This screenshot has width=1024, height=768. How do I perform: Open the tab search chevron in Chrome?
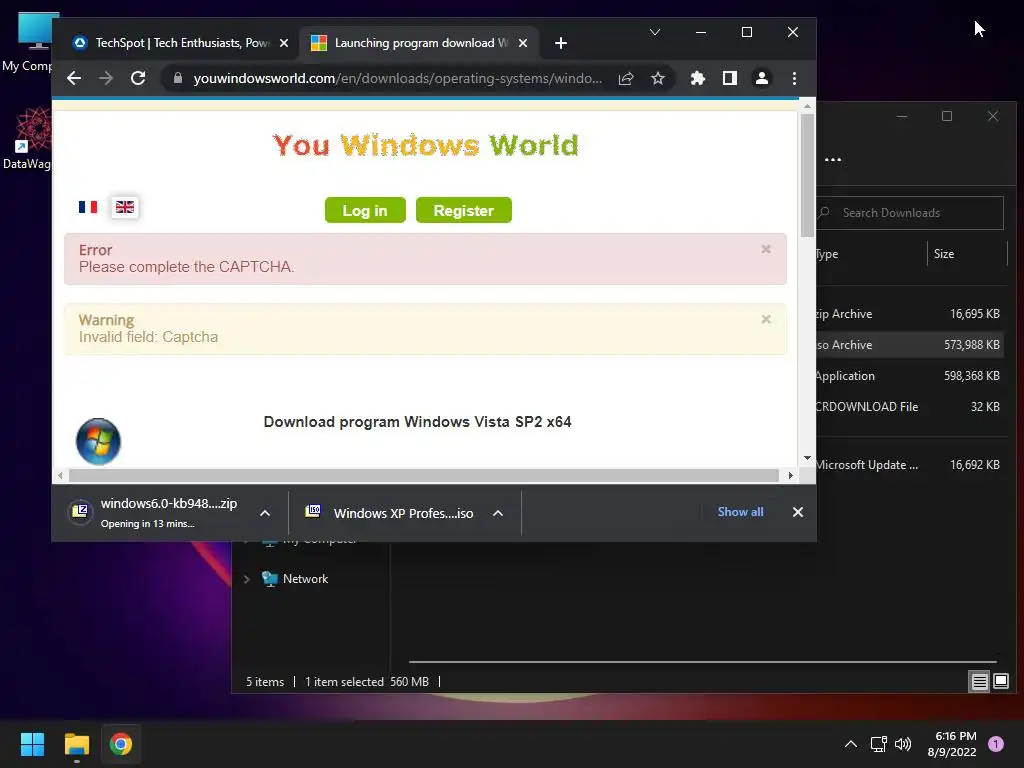[655, 32]
